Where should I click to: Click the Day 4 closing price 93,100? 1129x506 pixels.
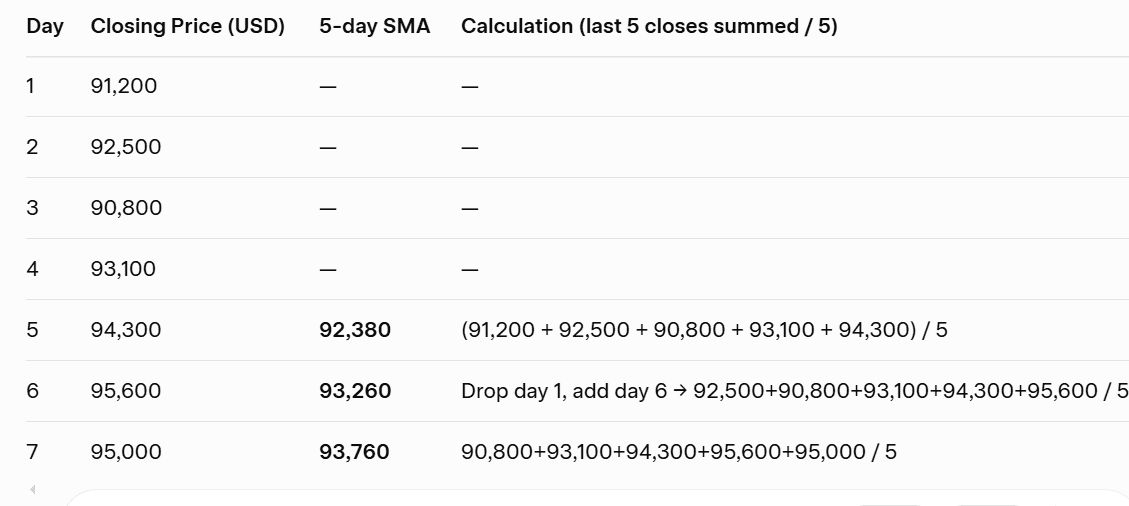click(x=124, y=270)
